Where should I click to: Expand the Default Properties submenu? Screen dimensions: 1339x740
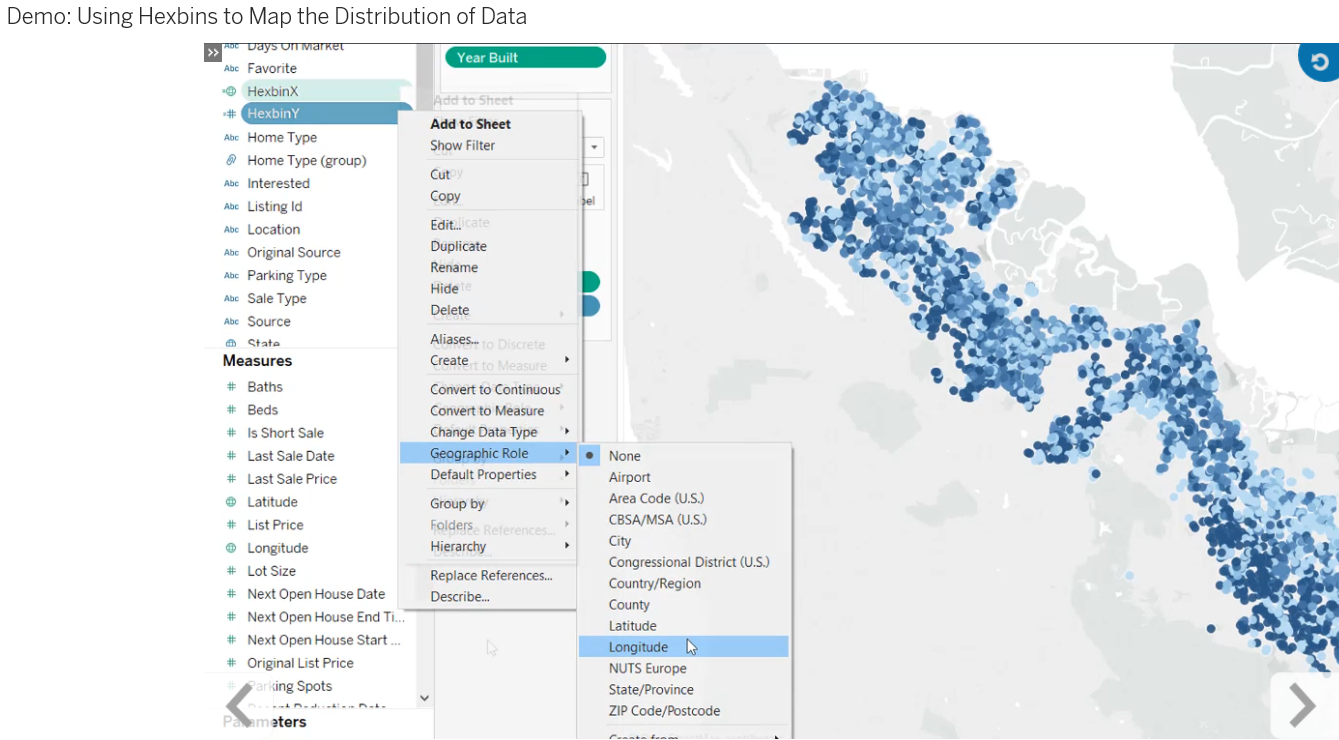tap(488, 475)
